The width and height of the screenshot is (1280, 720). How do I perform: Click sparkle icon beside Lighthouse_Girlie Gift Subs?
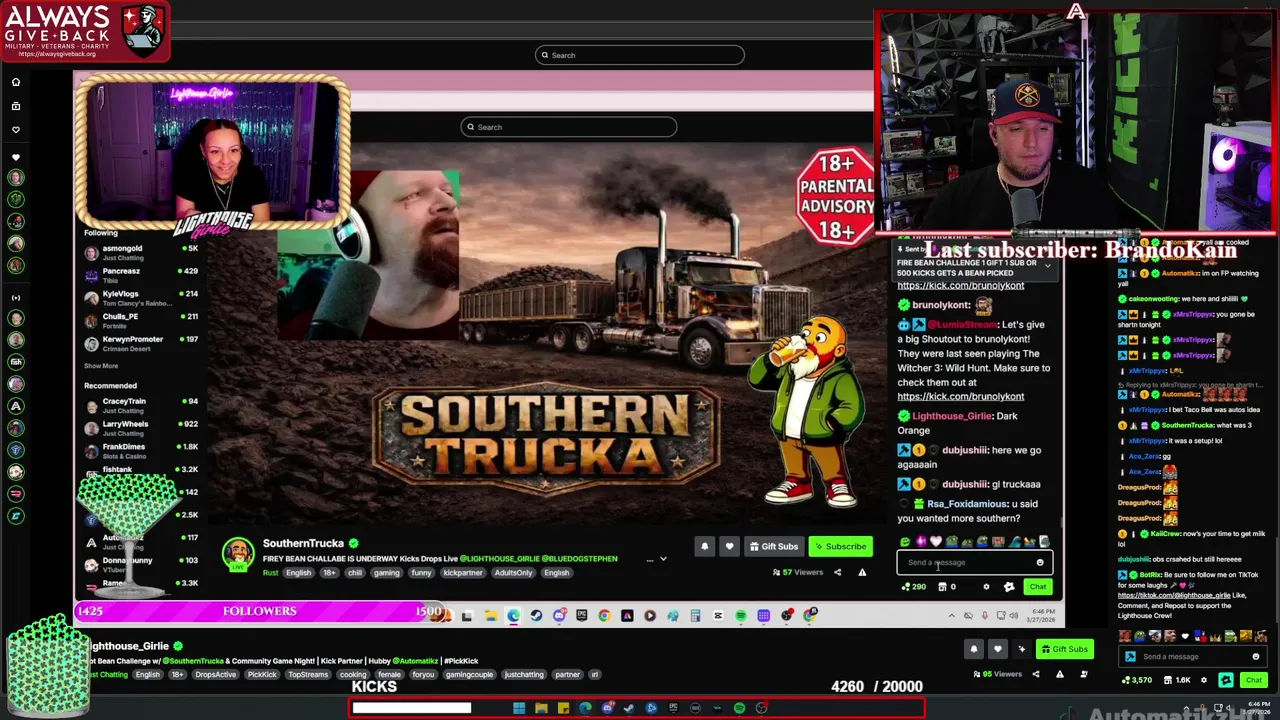(x=1022, y=649)
